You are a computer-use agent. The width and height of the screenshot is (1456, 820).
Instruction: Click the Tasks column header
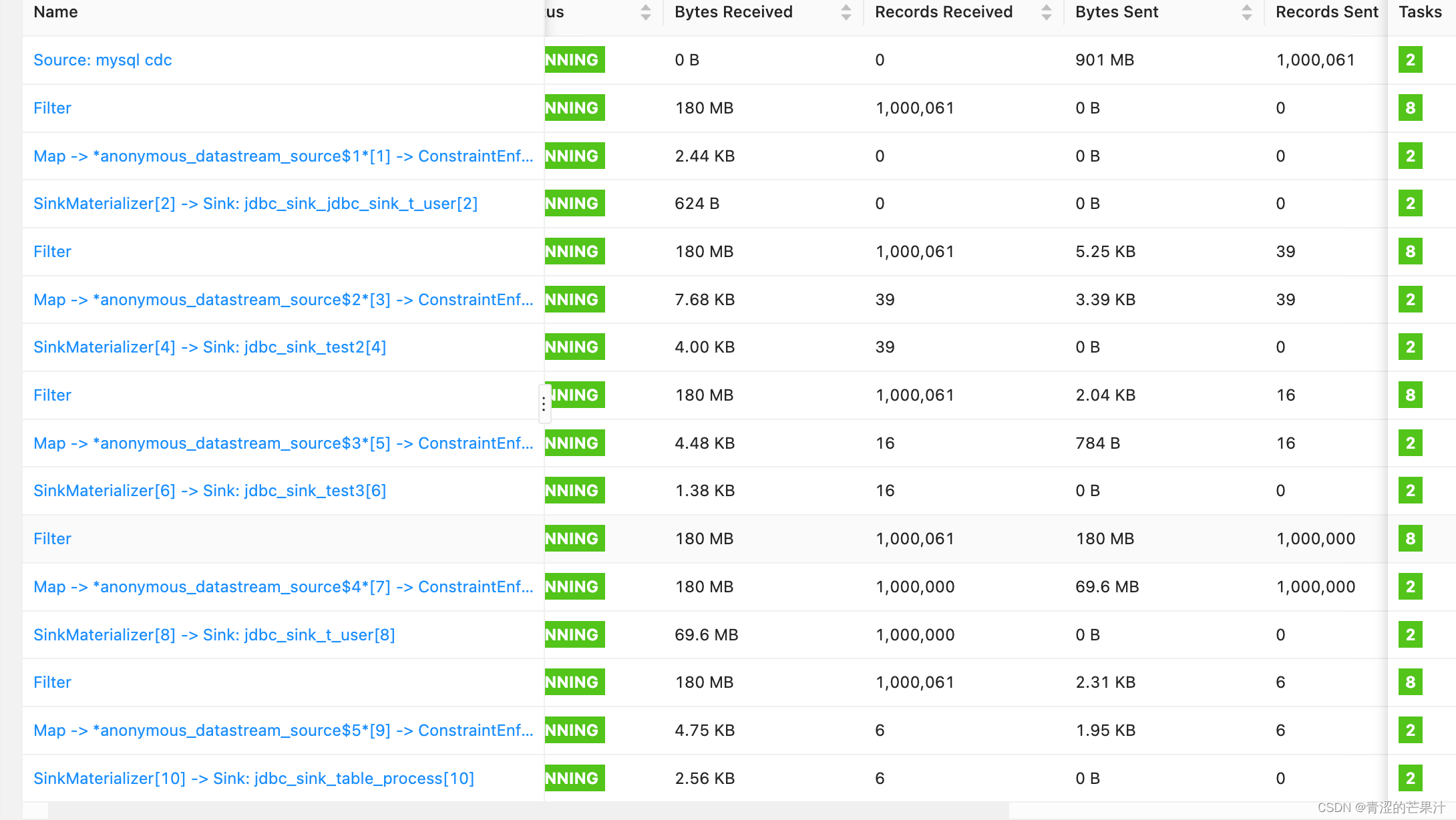click(x=1420, y=12)
